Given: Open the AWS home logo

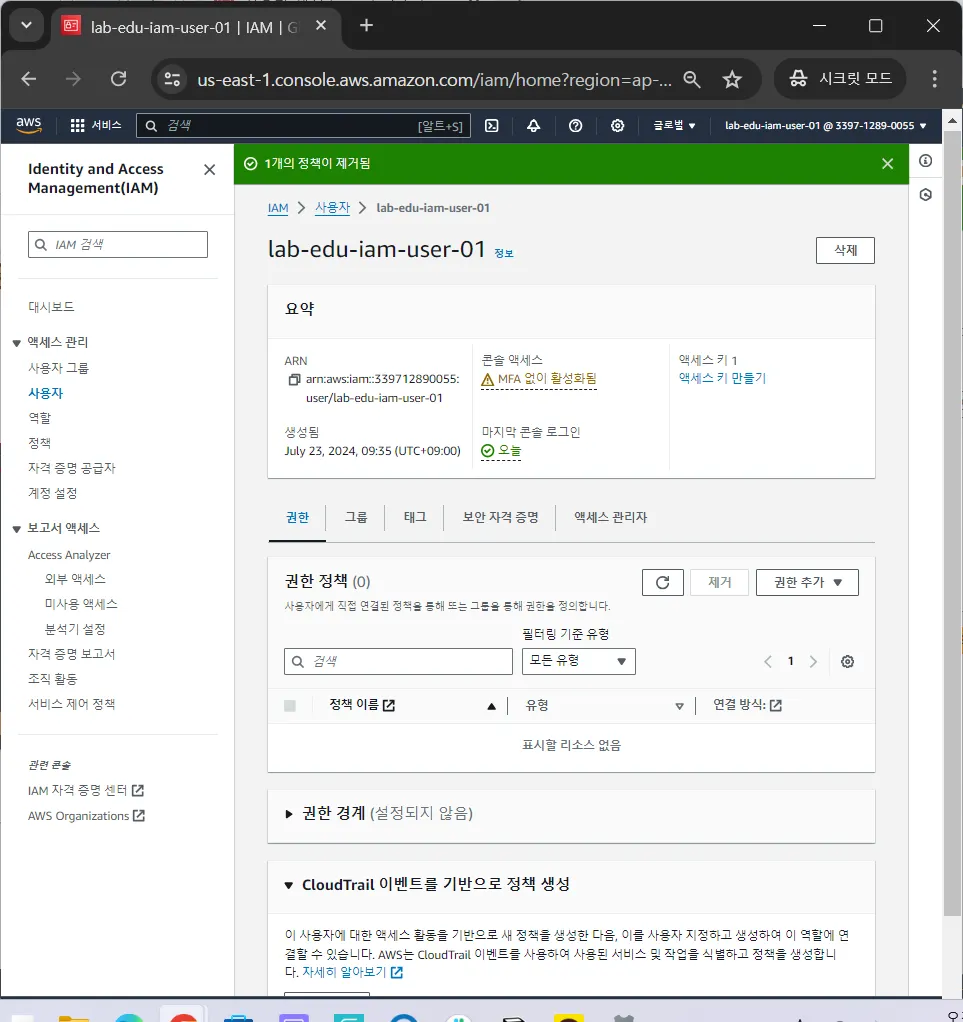Looking at the screenshot, I should pyautogui.click(x=29, y=125).
